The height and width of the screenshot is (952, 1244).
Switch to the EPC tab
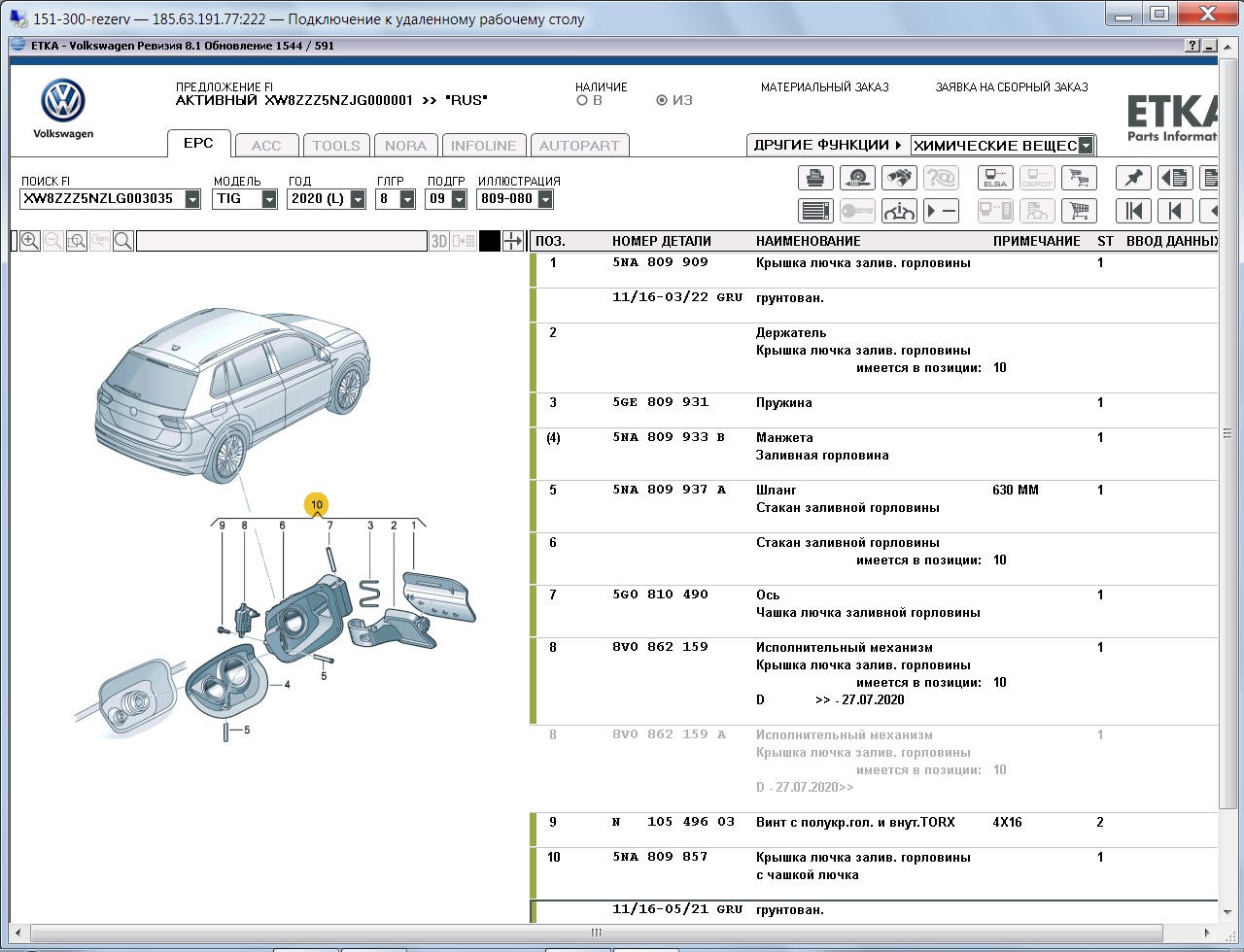[x=198, y=143]
